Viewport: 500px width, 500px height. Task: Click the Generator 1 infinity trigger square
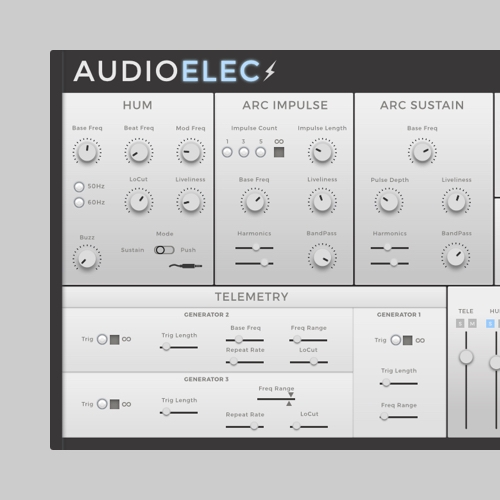pos(407,340)
